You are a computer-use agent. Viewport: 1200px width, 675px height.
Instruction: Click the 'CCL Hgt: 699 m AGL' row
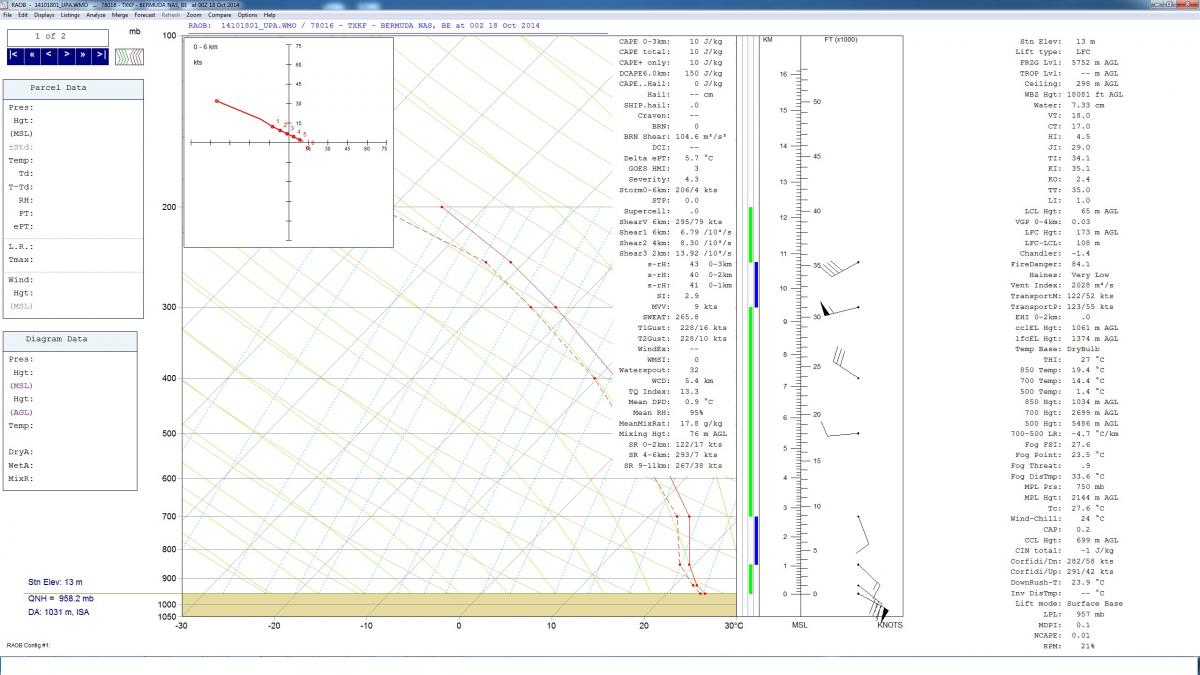(x=1073, y=540)
